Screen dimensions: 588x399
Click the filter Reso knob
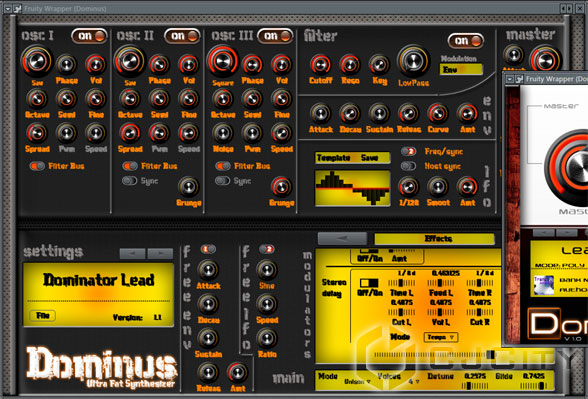350,64
